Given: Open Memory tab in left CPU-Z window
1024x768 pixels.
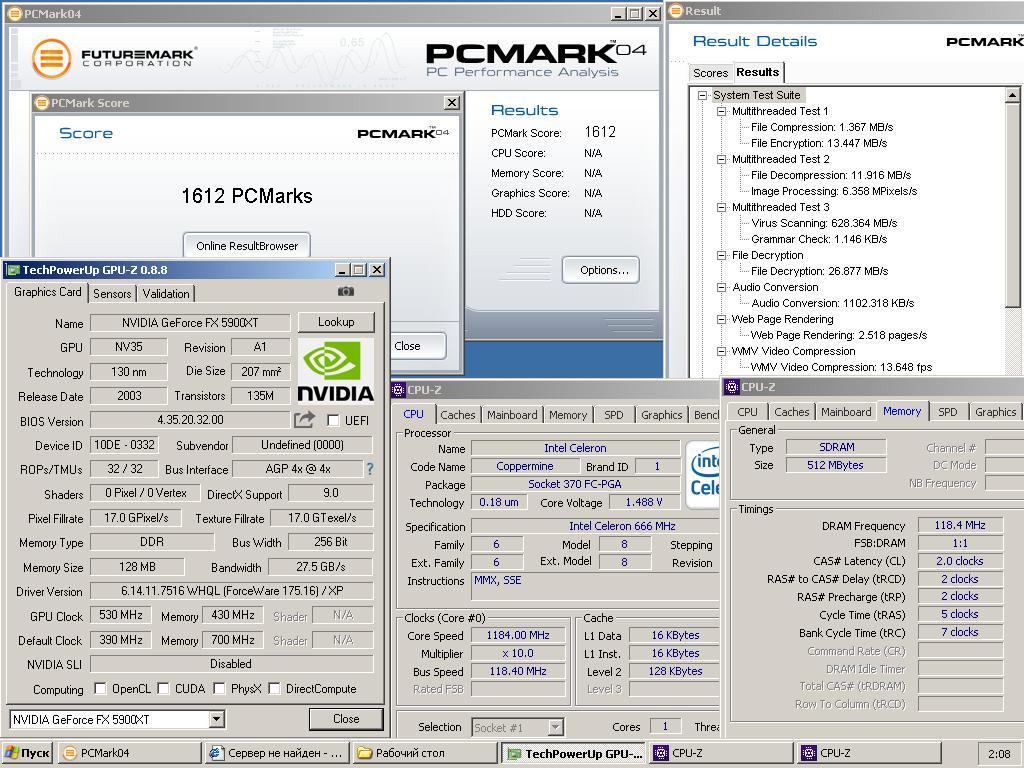Looking at the screenshot, I should (568, 415).
